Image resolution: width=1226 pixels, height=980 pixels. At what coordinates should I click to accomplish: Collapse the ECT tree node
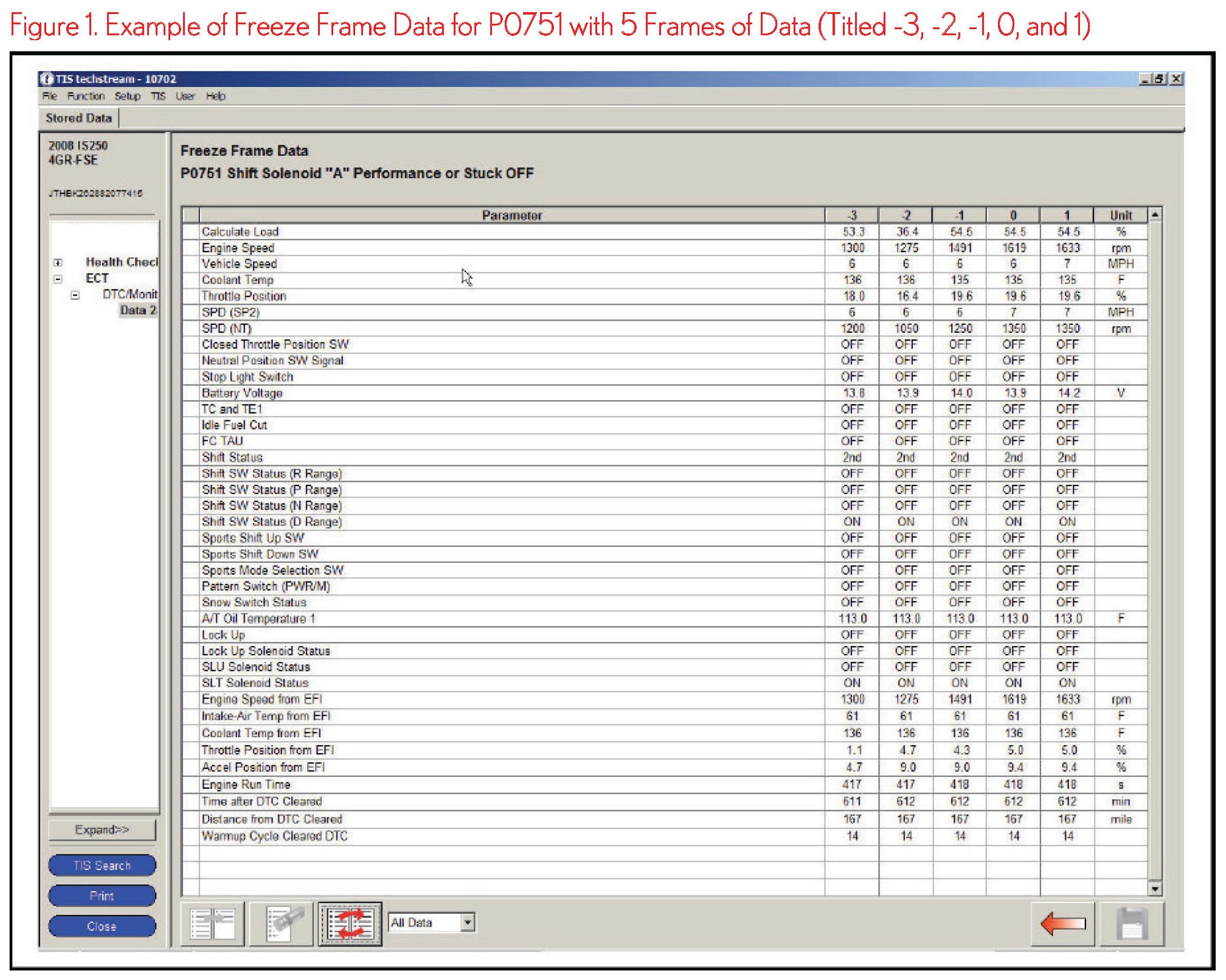coord(58,279)
